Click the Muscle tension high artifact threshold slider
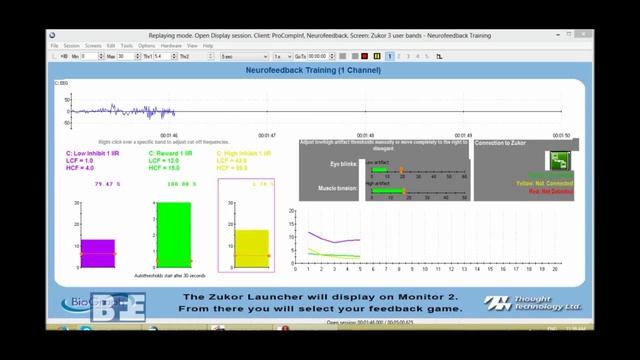 click(x=405, y=191)
